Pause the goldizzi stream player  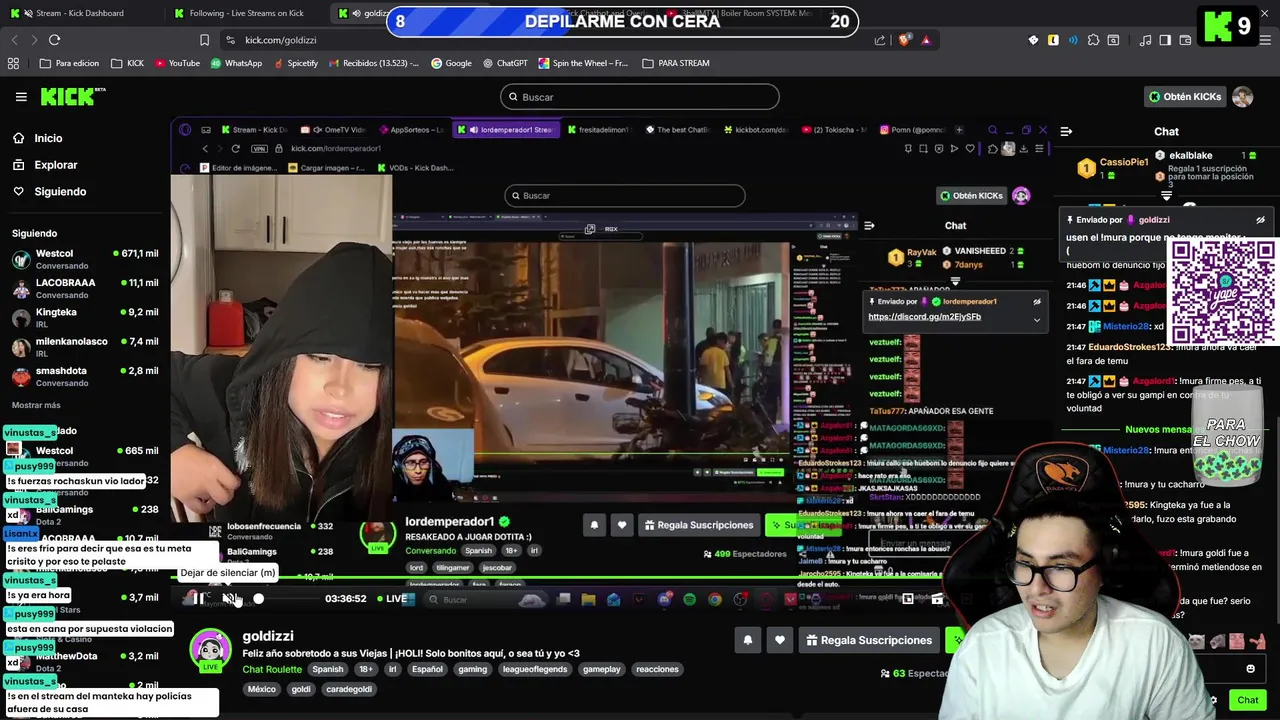200,599
